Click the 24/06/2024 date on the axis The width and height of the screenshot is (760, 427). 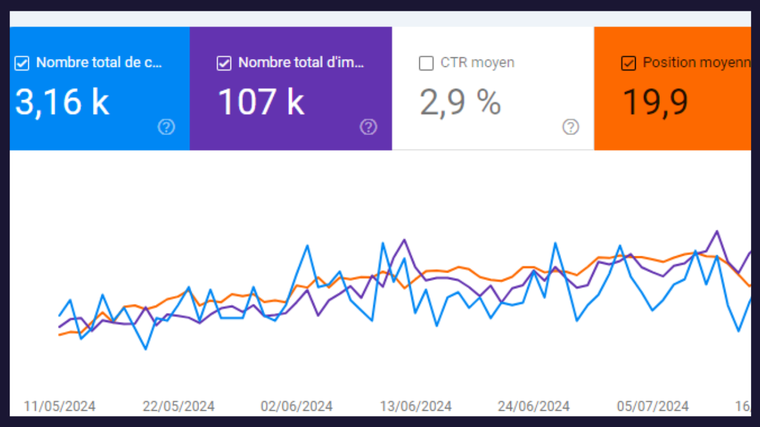534,406
